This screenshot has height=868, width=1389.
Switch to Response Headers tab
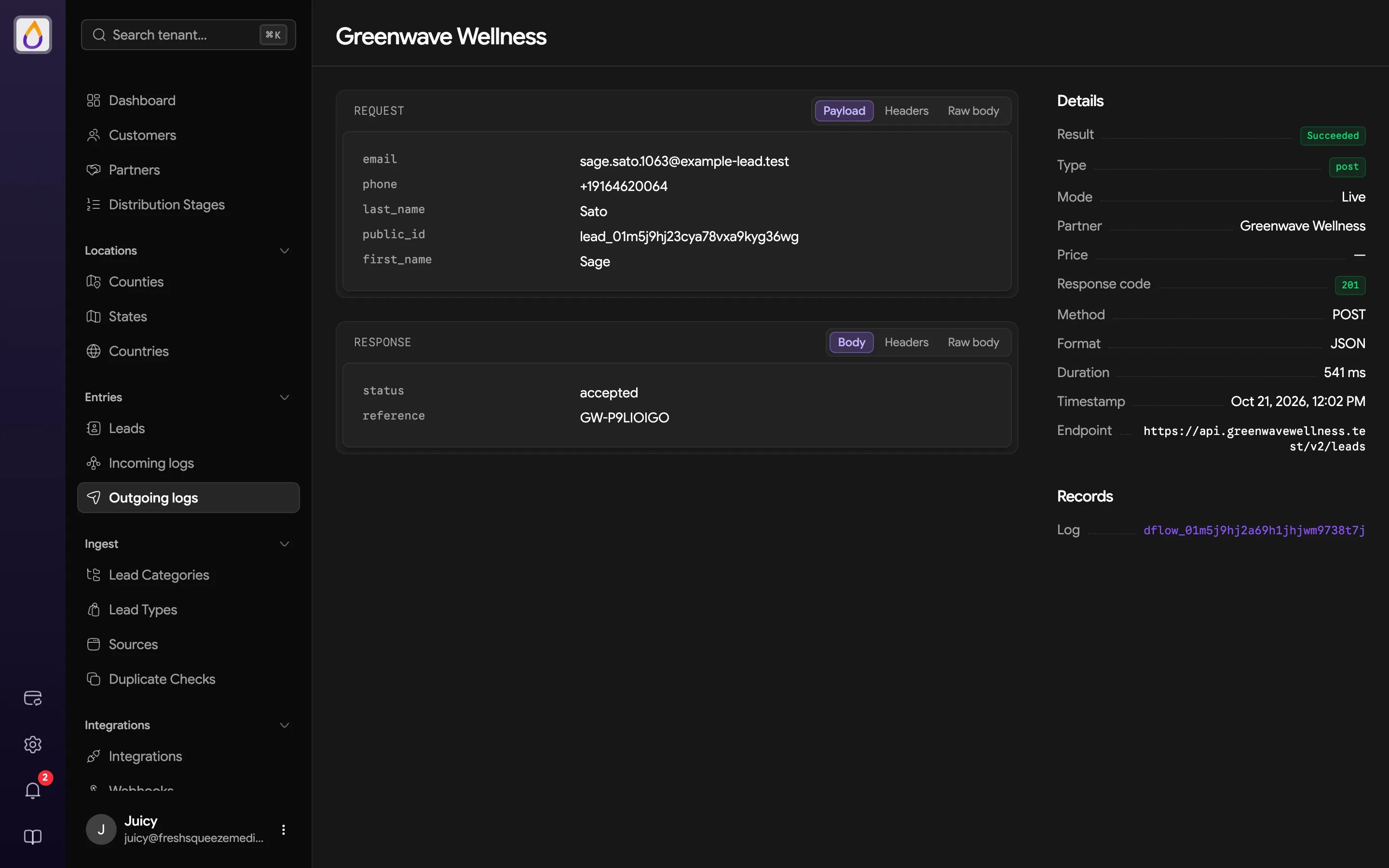[906, 342]
